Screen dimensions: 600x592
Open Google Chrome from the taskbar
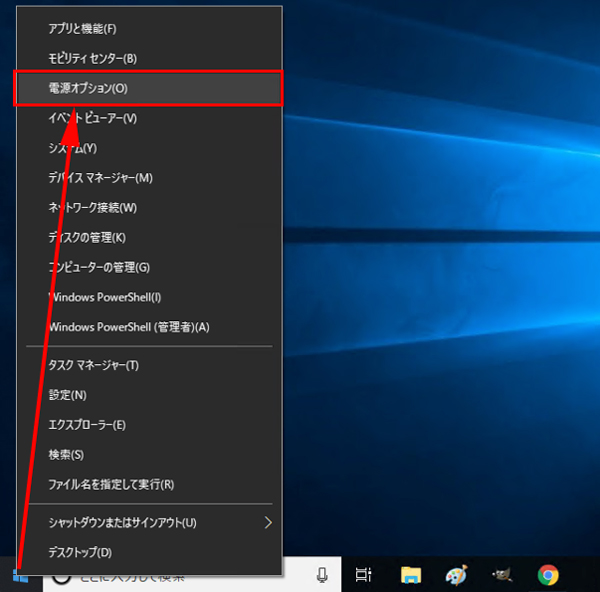click(x=548, y=575)
